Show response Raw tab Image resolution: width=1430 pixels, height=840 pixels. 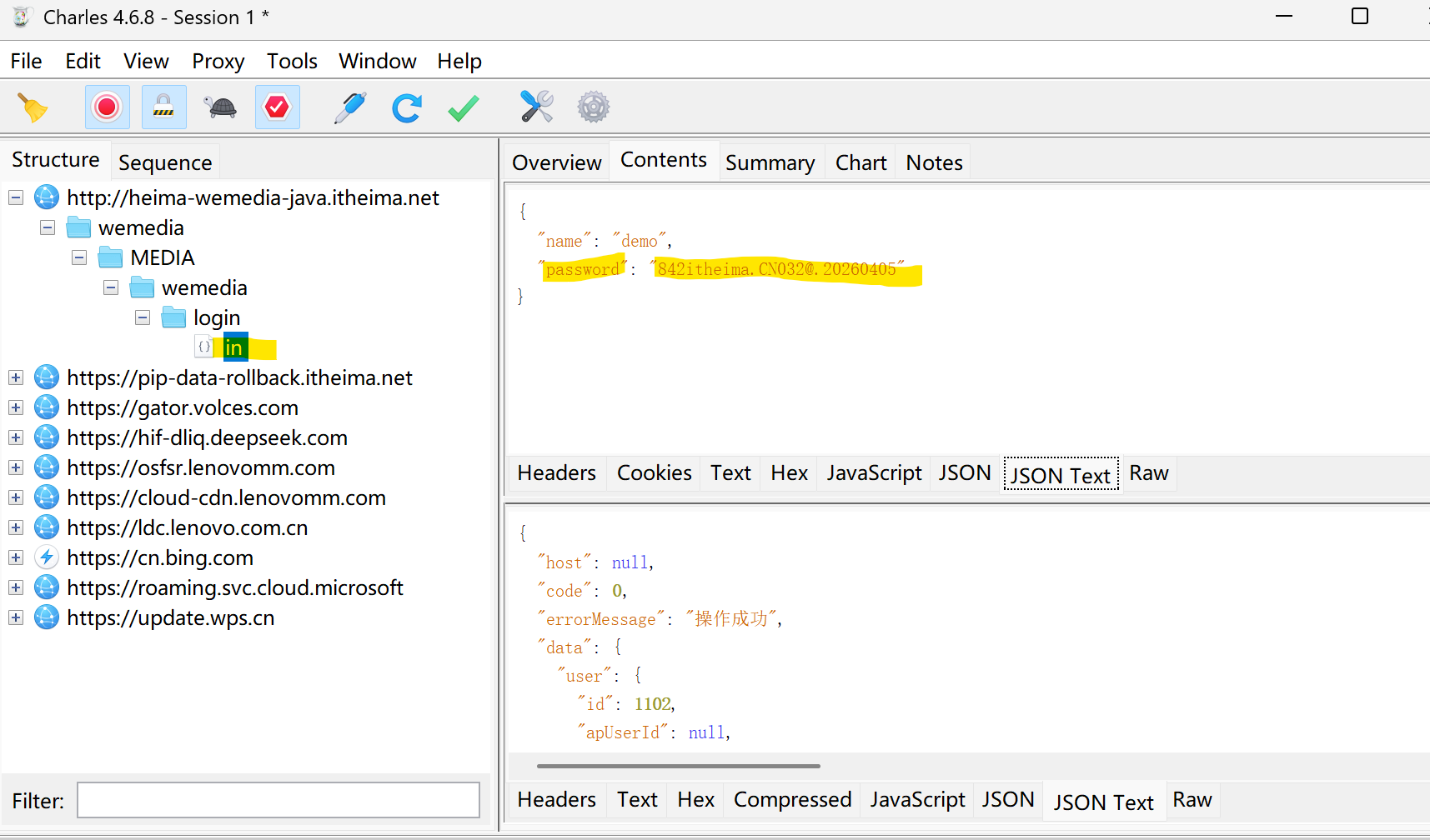[x=1192, y=800]
